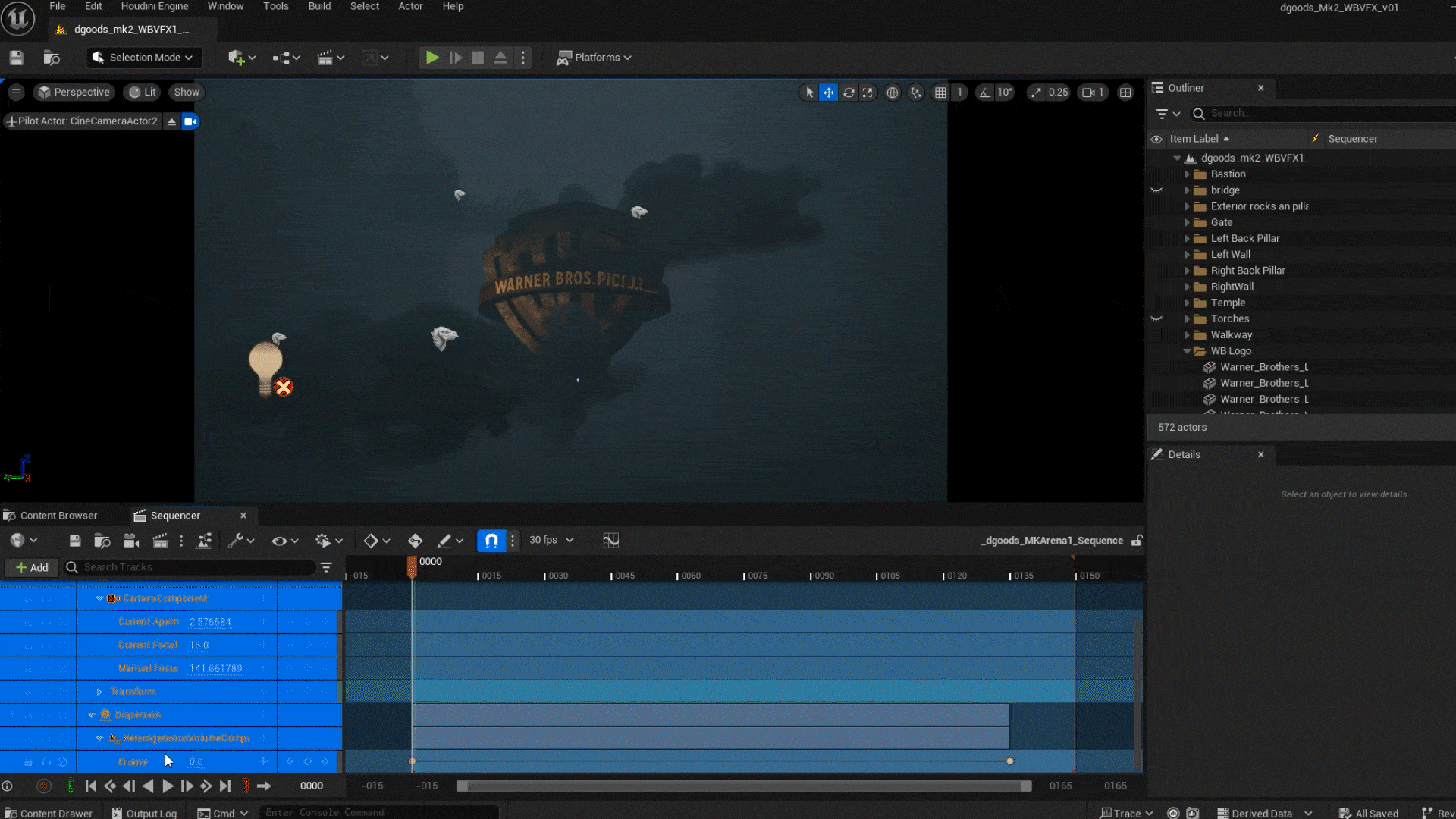Activate the Rotate tool in the viewport

(x=849, y=93)
